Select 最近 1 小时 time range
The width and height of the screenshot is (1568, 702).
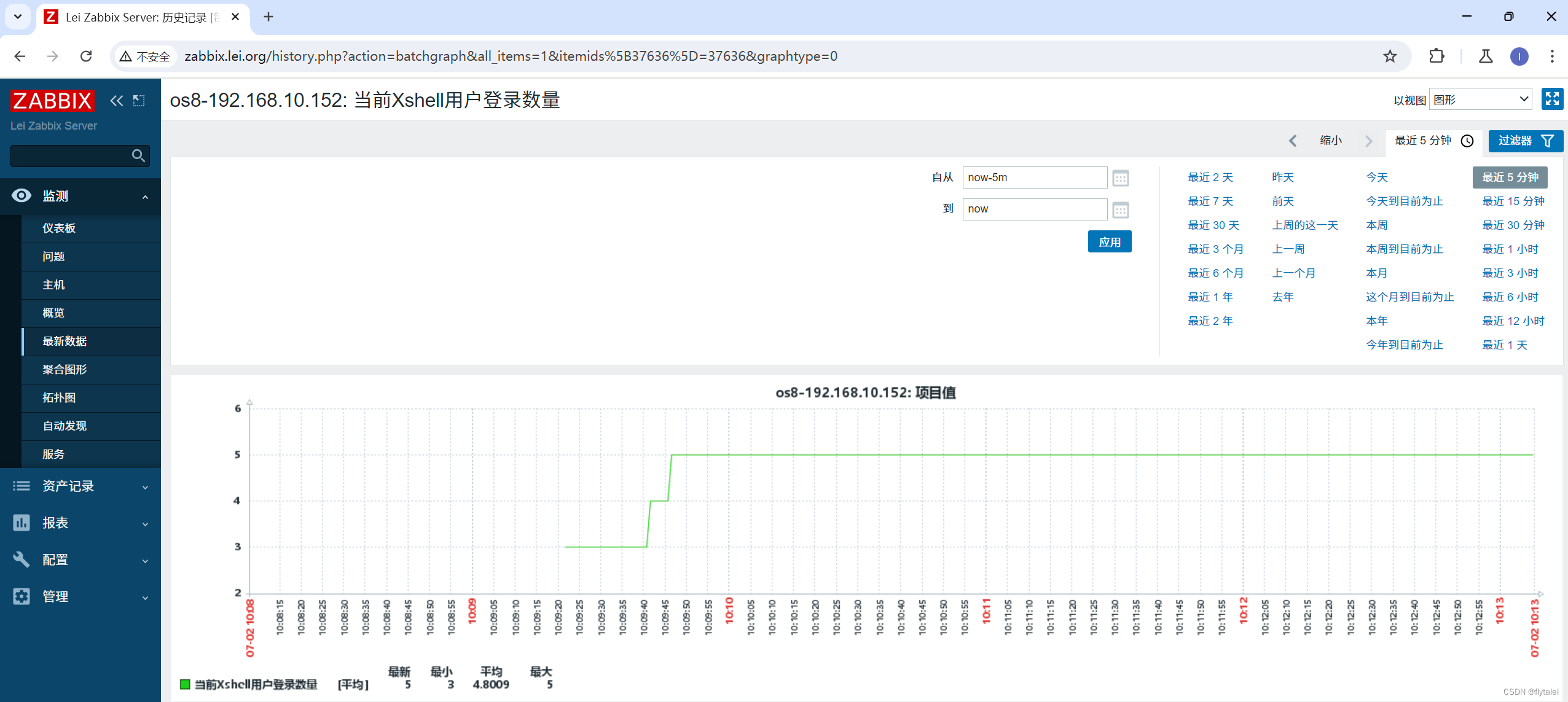tap(1510, 249)
